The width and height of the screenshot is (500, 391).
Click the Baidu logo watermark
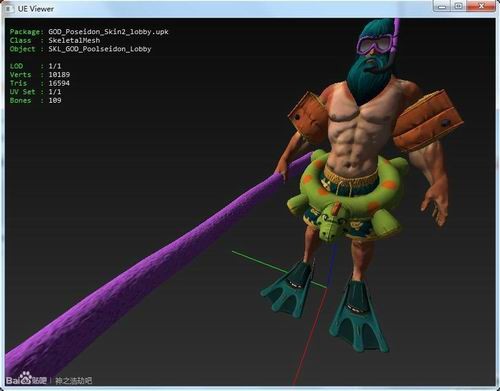click(x=26, y=379)
